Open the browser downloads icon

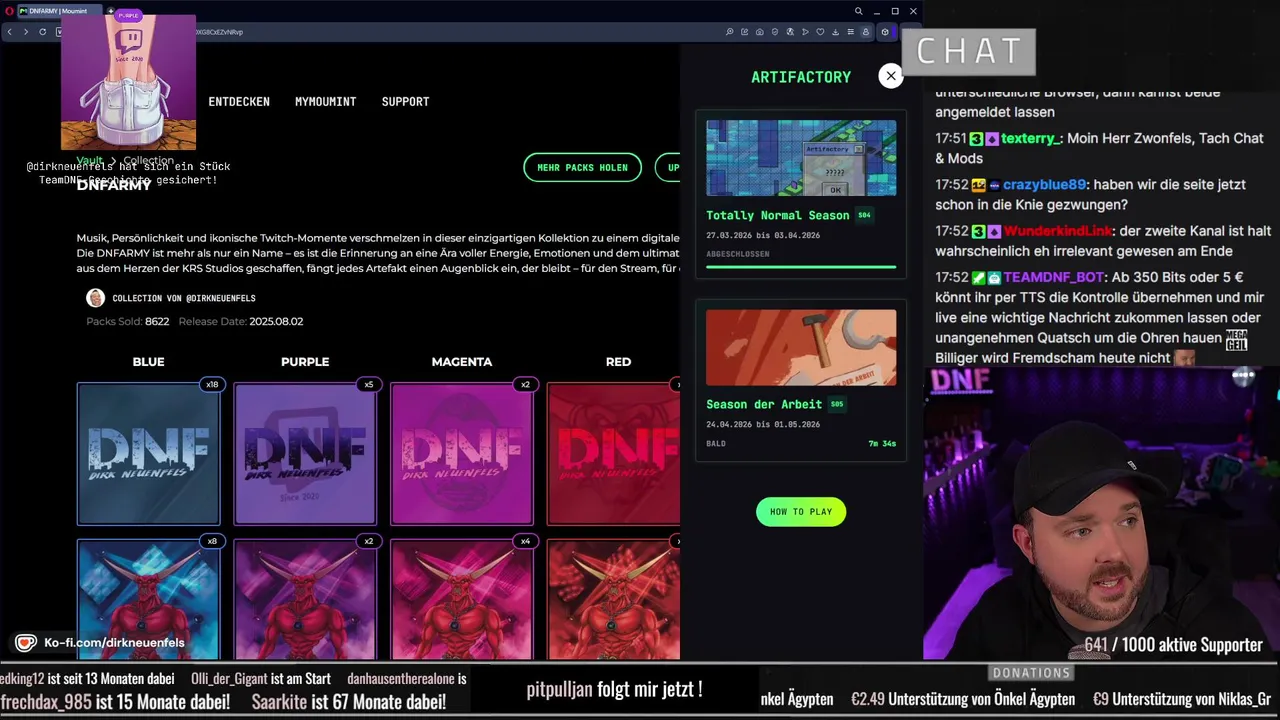[x=835, y=32]
